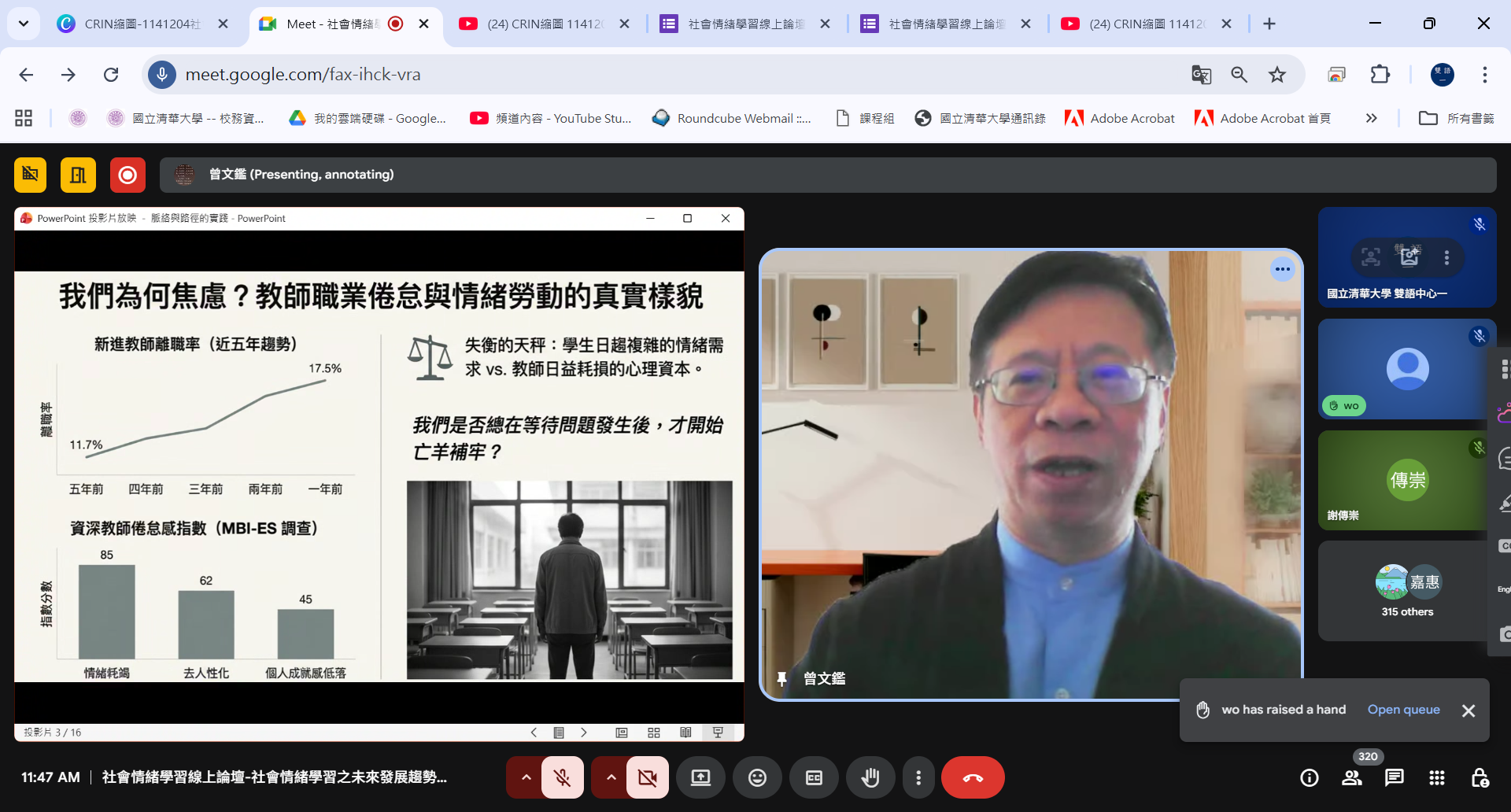Expand video settings arrow beside camera
This screenshot has height=812, width=1511.
[611, 778]
